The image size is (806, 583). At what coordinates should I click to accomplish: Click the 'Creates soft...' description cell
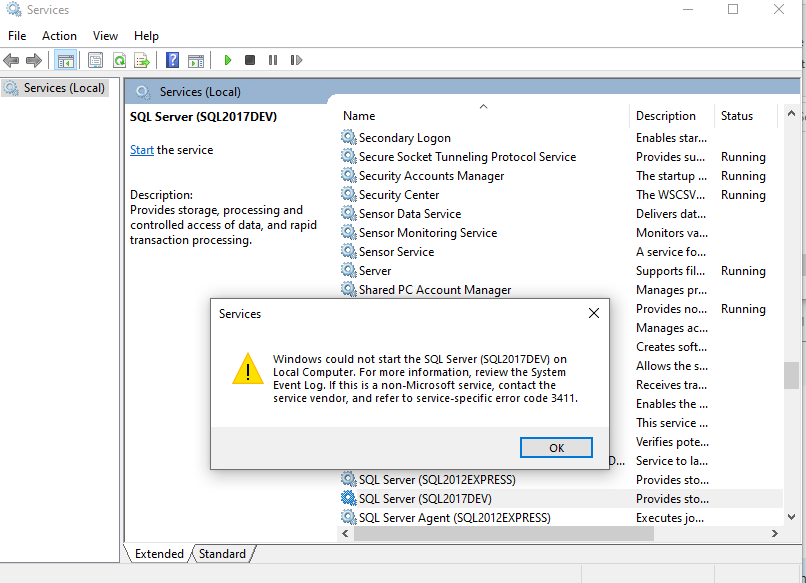(x=671, y=347)
